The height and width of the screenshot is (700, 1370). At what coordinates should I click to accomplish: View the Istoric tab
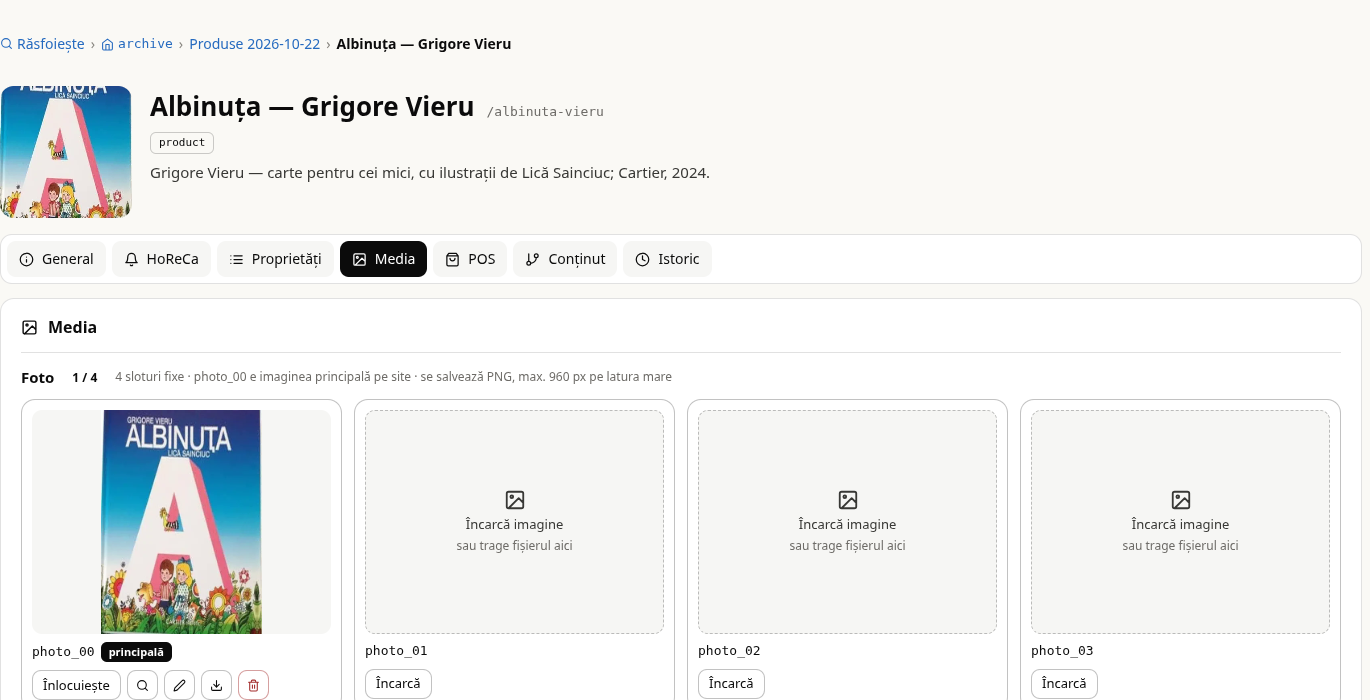[667, 259]
